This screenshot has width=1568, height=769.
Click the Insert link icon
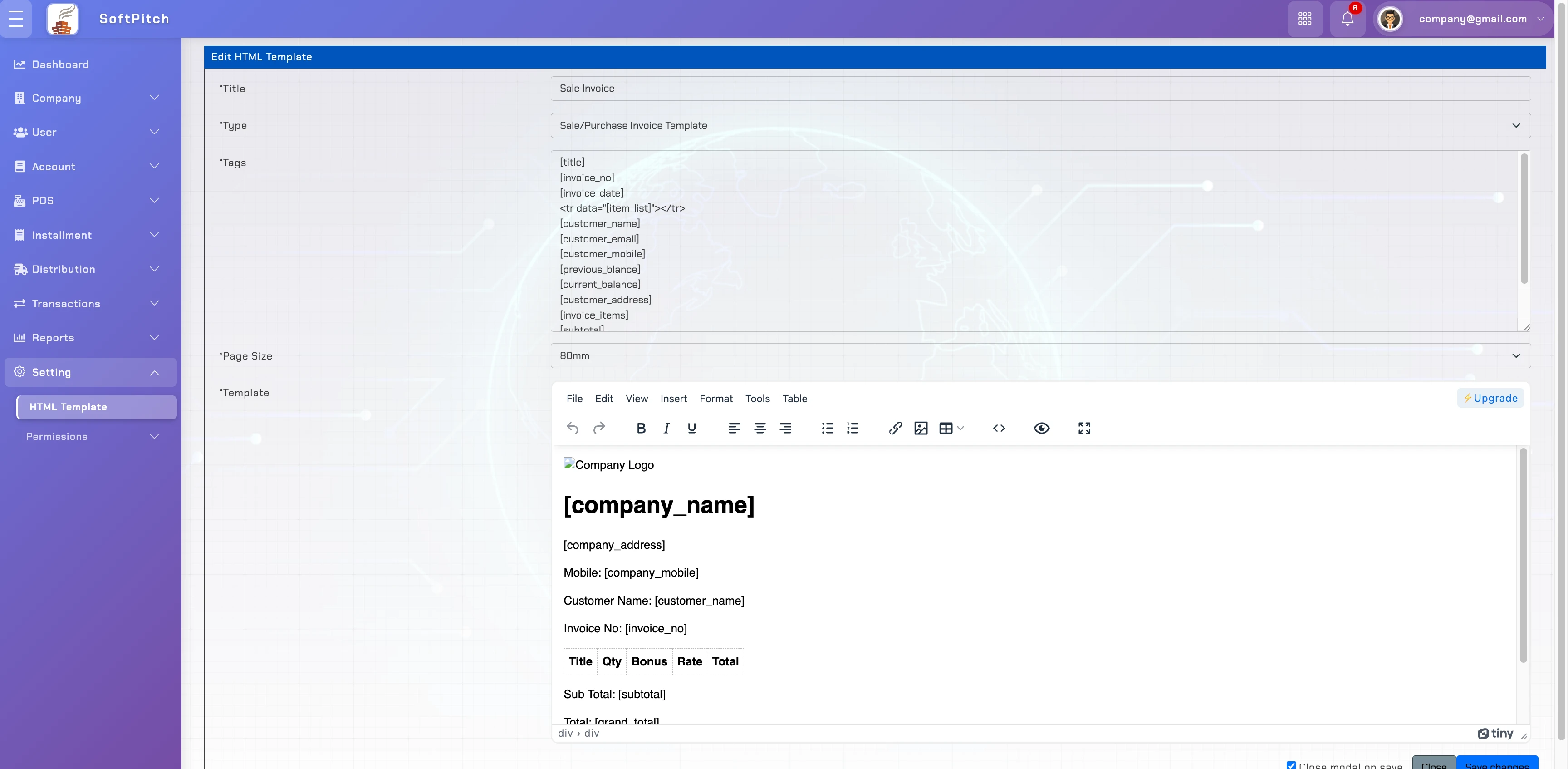click(895, 428)
